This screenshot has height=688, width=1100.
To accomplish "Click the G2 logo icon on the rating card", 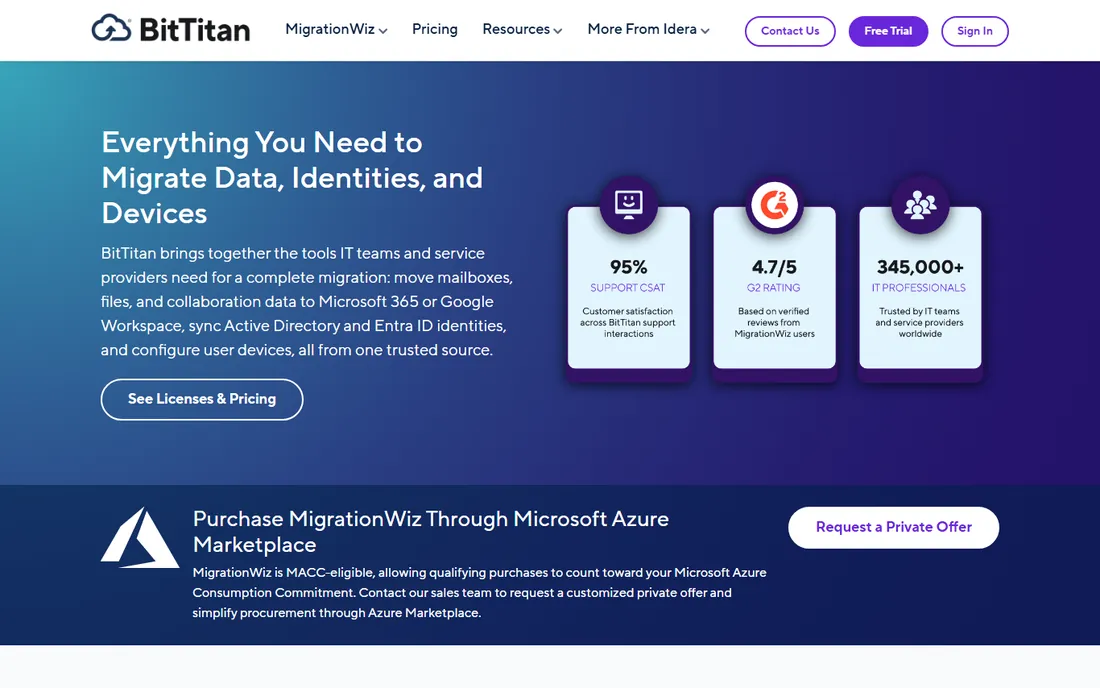I will [x=774, y=205].
